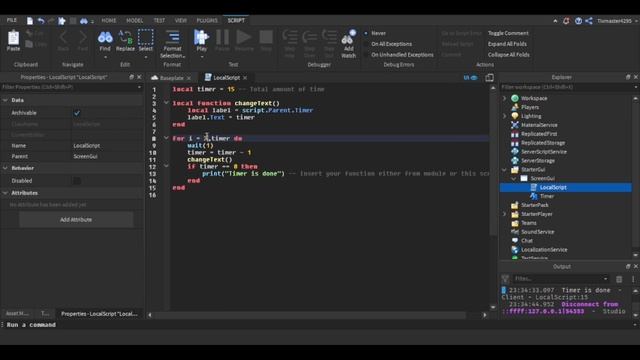Select ServerStorage in Explorer

538,161
